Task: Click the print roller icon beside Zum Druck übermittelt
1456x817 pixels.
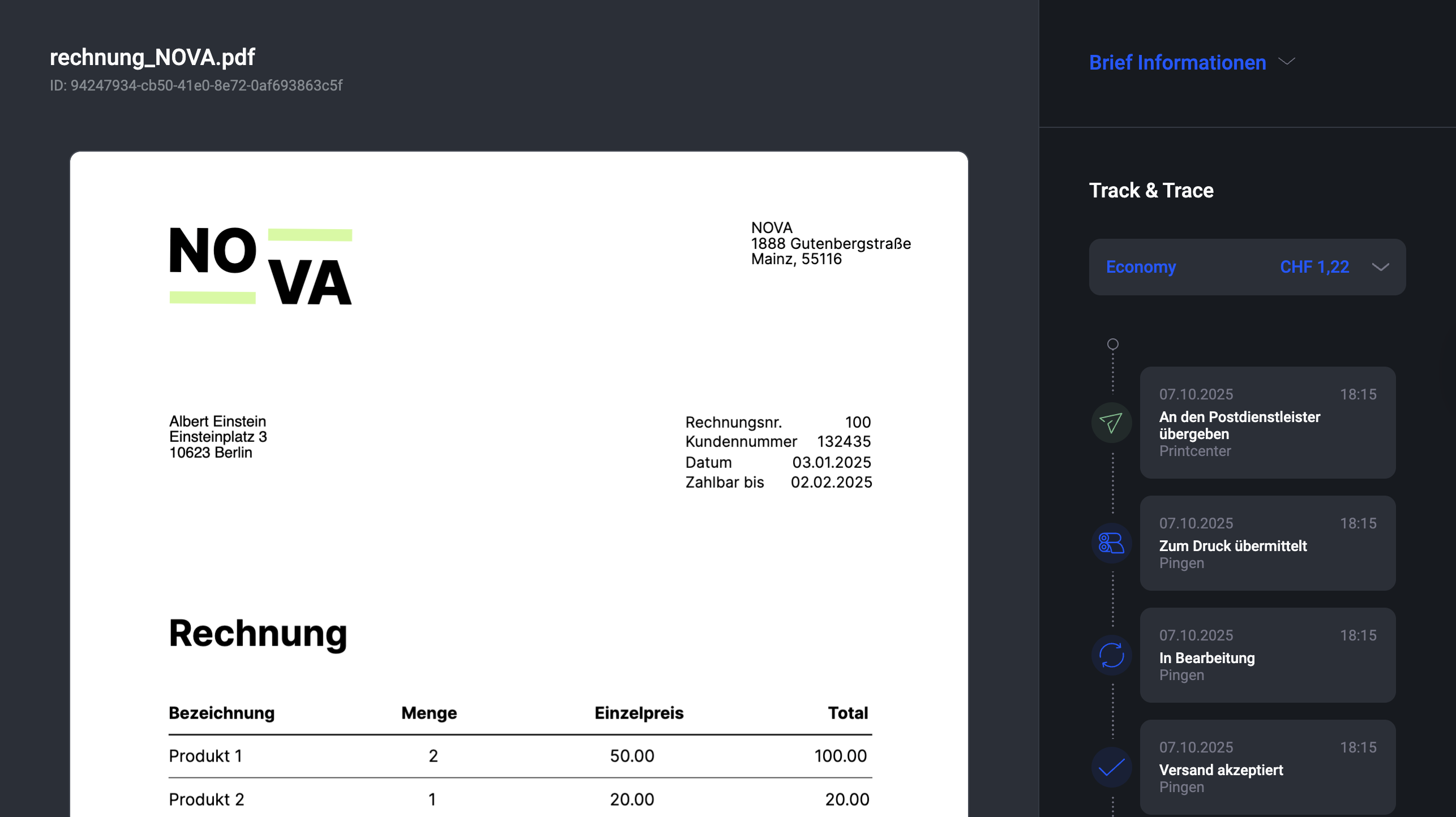Action: 1111,543
